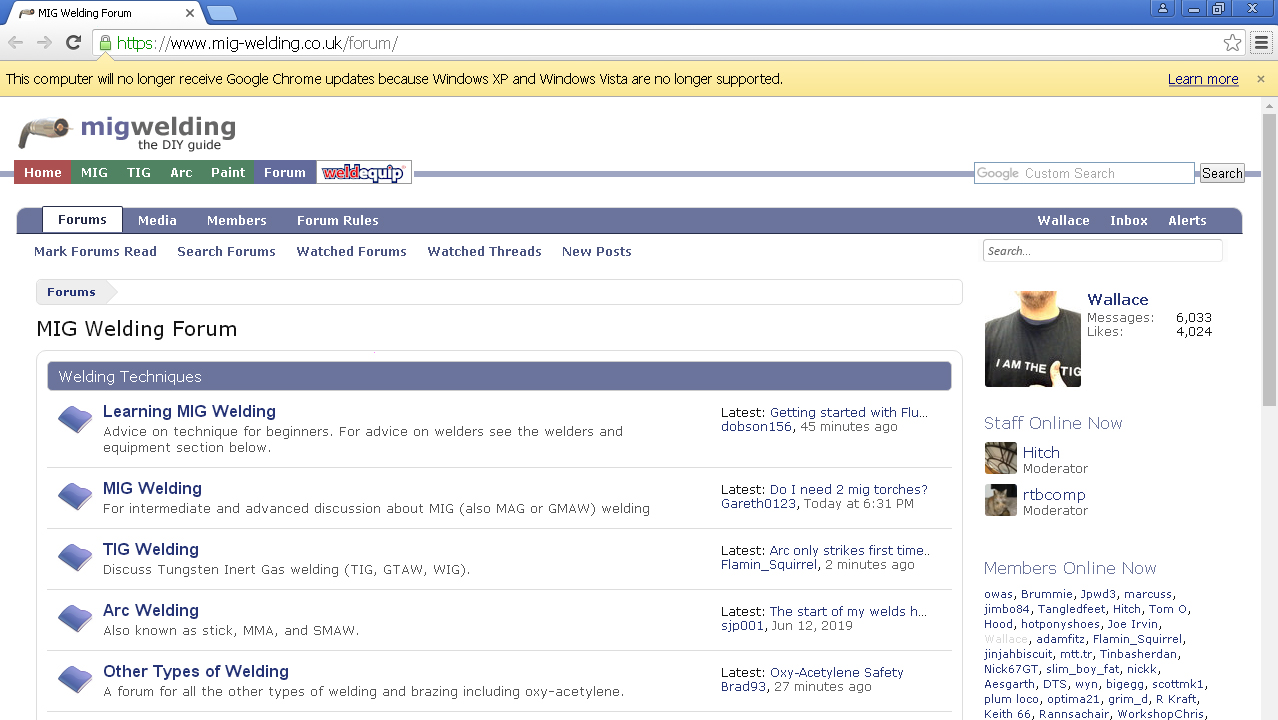Image resolution: width=1278 pixels, height=720 pixels.
Task: Click the Google Custom Search field
Action: pos(1084,173)
